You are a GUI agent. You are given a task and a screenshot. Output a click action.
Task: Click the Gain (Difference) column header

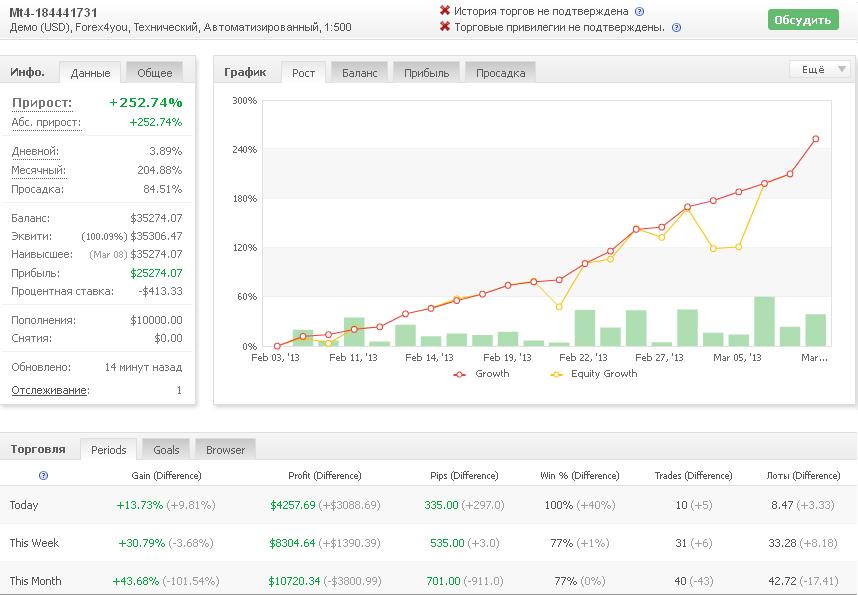tap(166, 476)
